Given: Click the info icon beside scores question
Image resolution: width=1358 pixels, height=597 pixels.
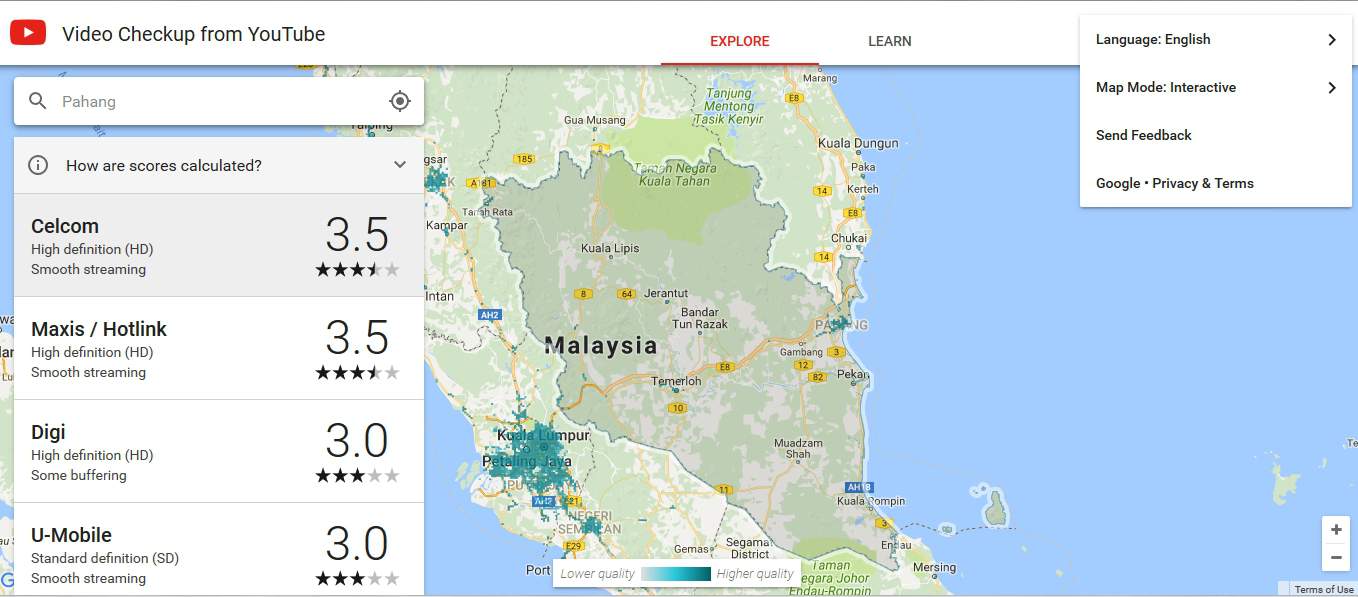Looking at the screenshot, I should click(38, 165).
